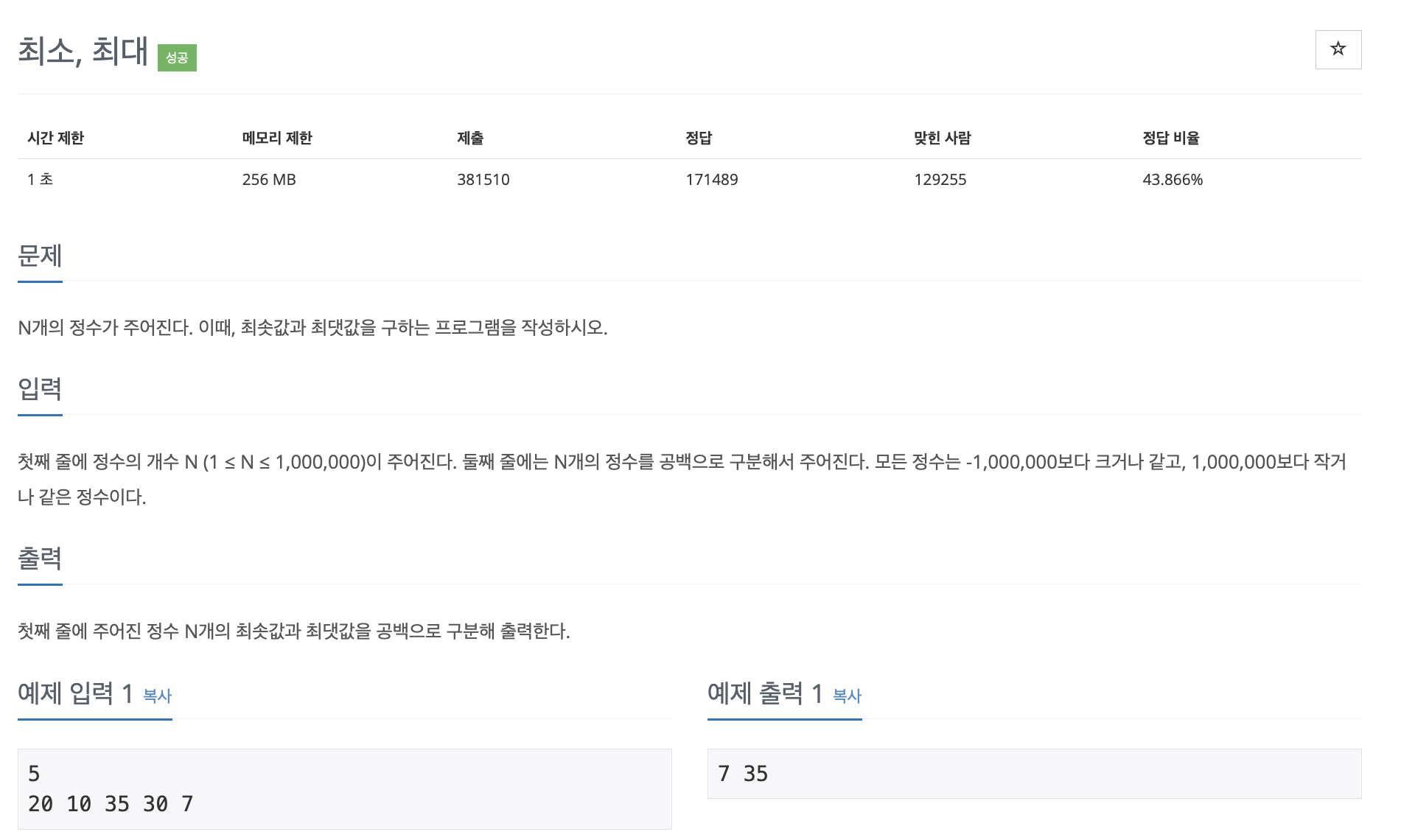1415x840 pixels.
Task: Click inside the sample input code box
Action: click(344, 788)
